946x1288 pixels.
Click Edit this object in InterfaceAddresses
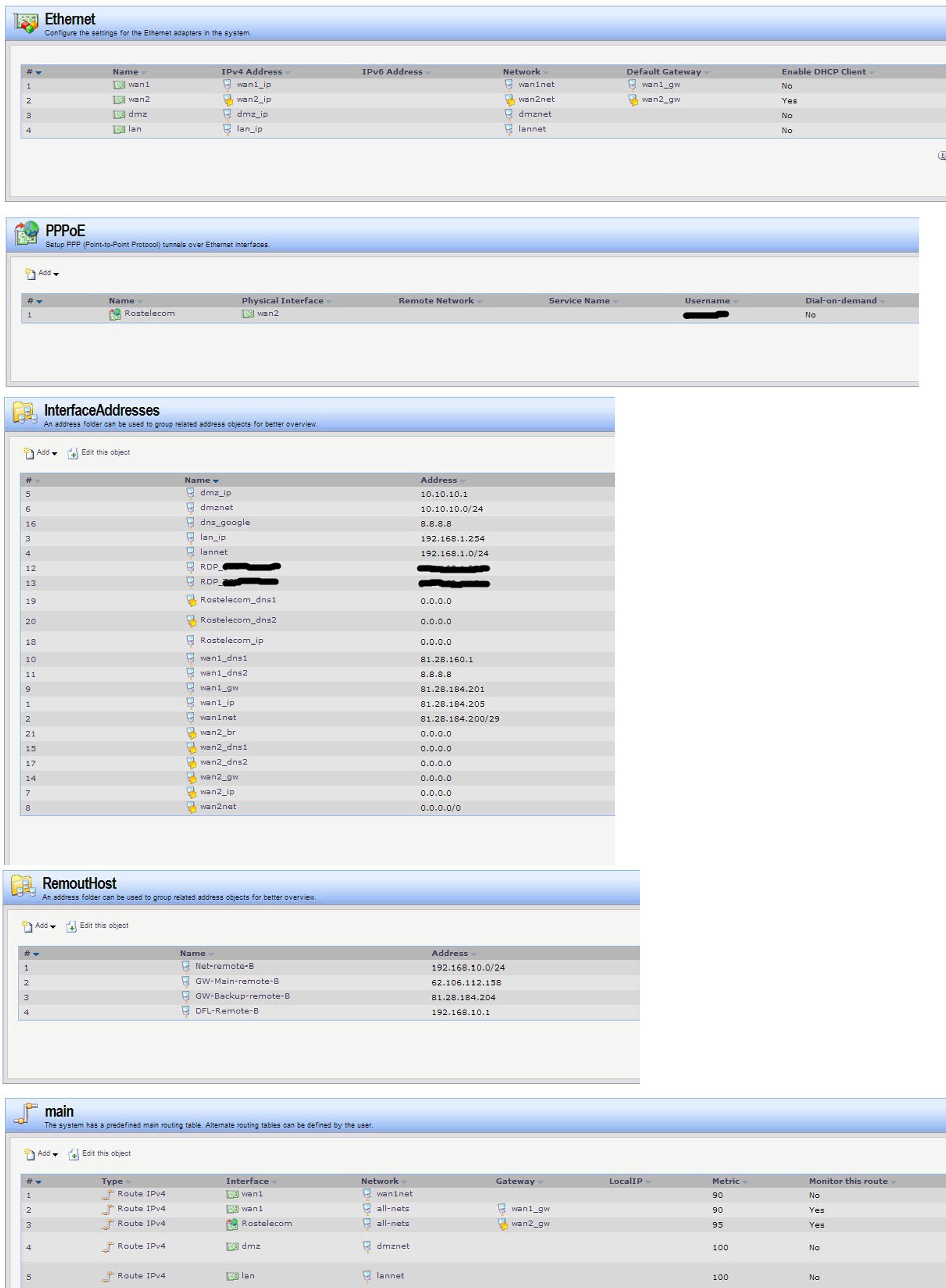99,453
